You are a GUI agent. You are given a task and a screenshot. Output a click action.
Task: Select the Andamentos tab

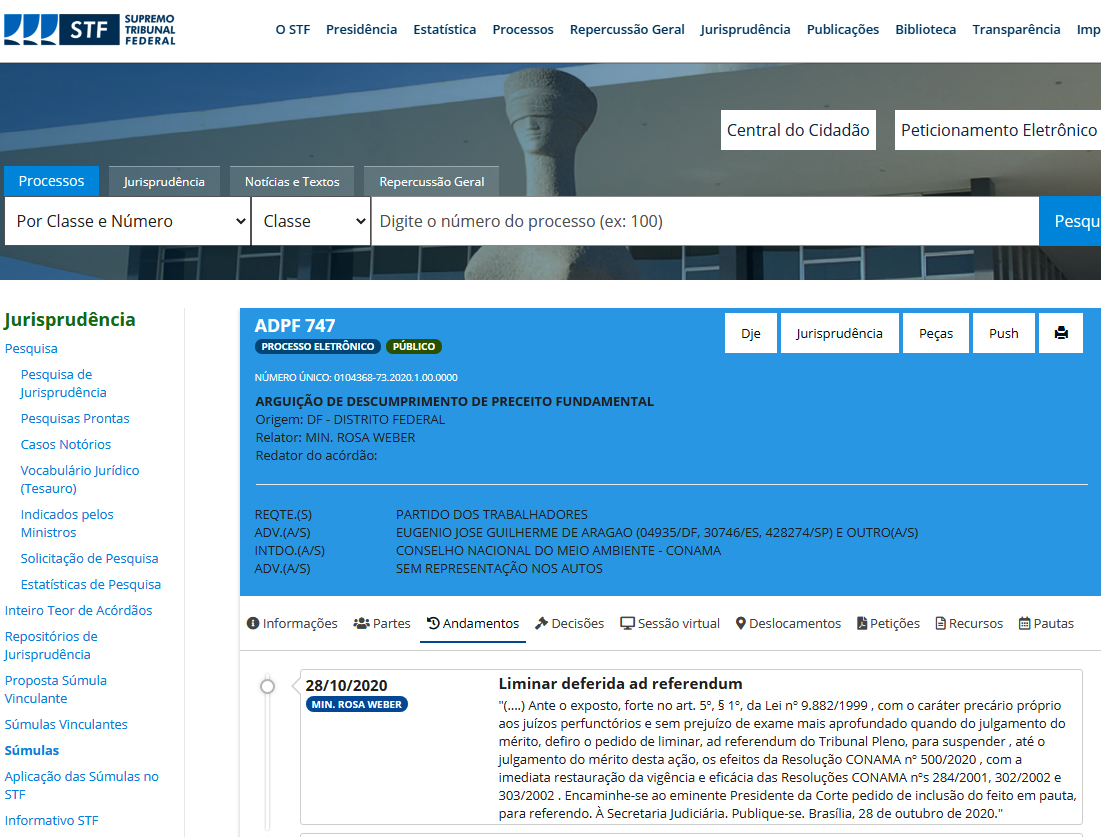[473, 624]
